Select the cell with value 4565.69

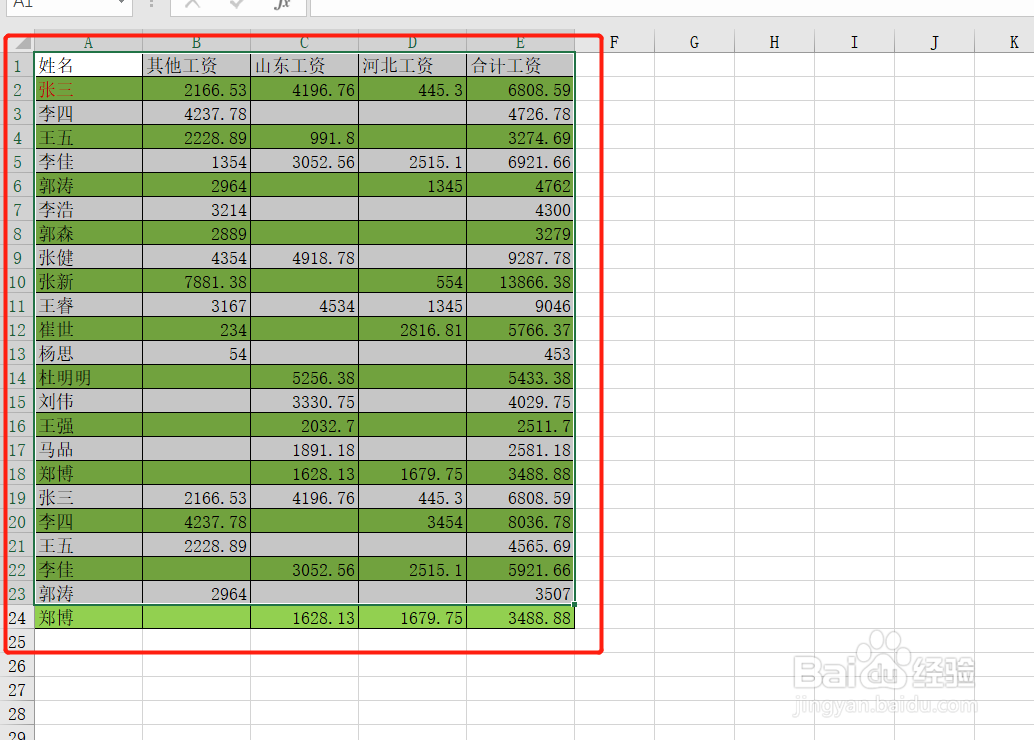point(520,546)
